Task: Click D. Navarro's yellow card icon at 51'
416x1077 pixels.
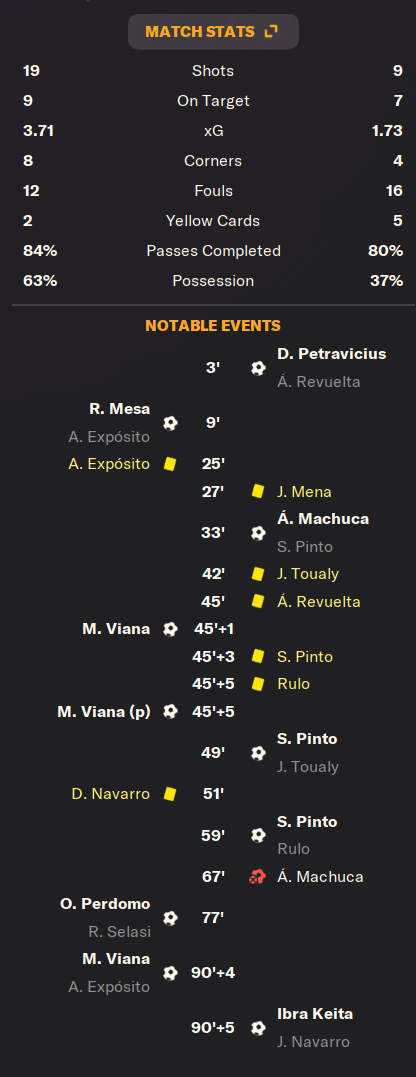Action: 170,794
